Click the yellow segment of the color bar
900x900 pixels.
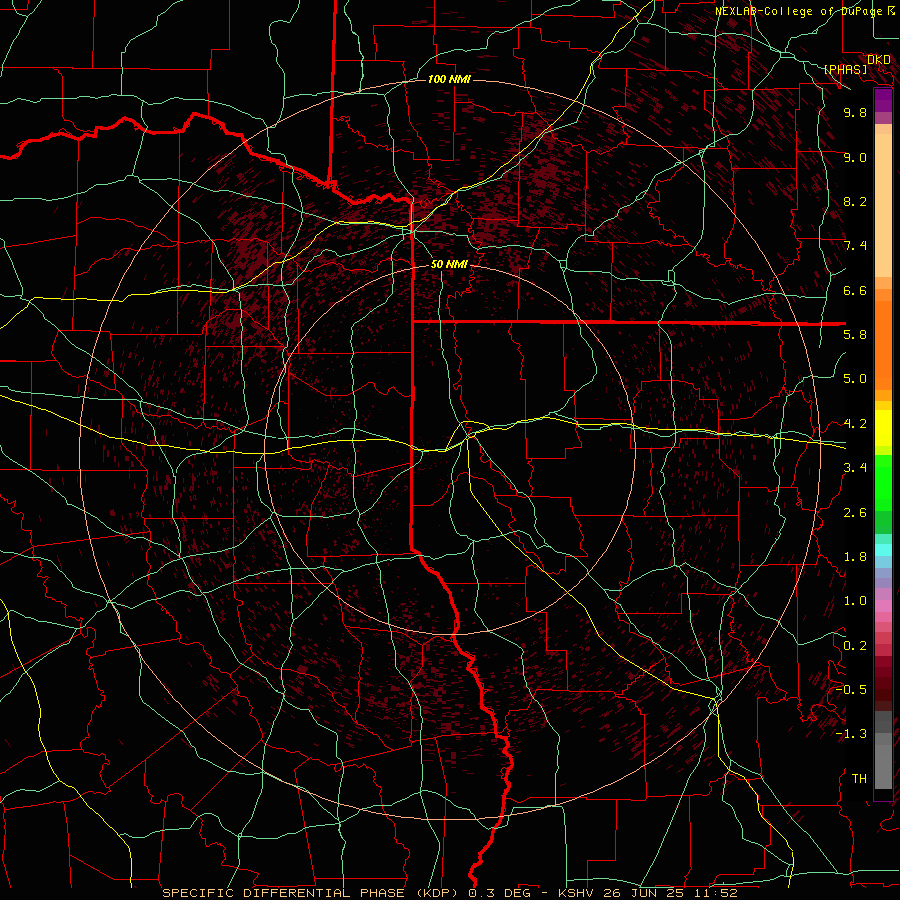[x=883, y=428]
